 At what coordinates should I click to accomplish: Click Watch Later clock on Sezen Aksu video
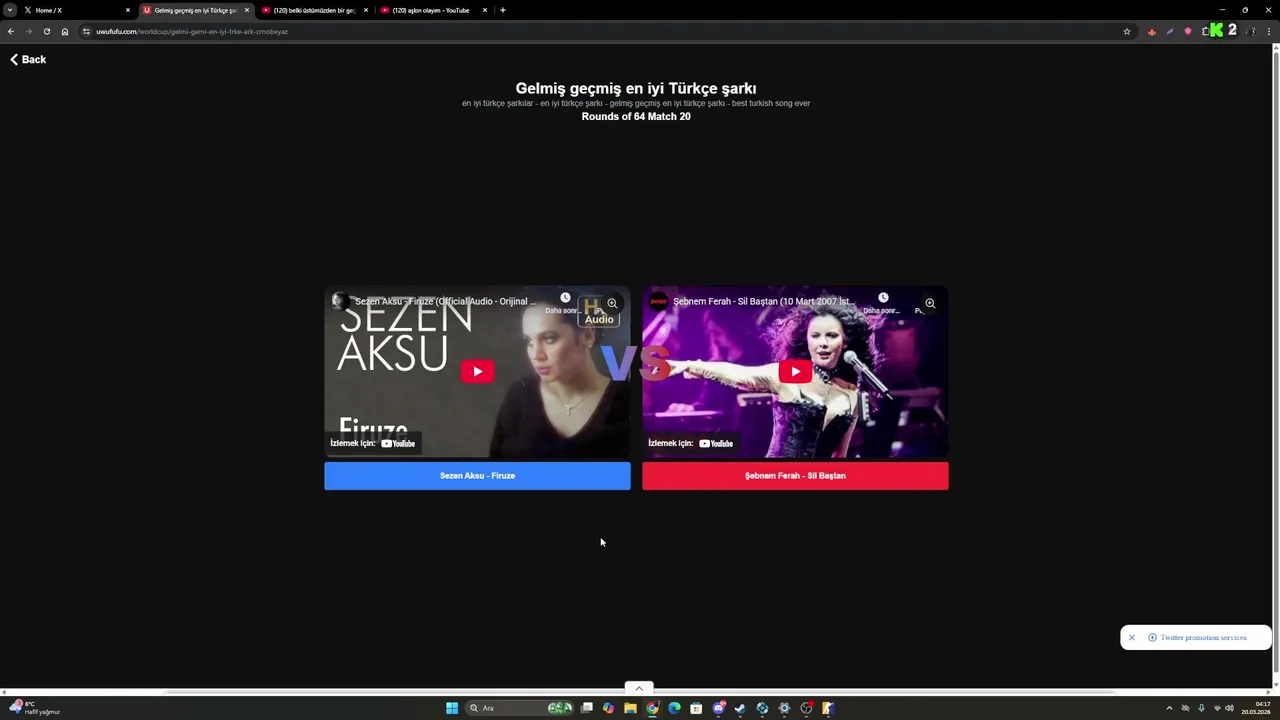tap(565, 298)
